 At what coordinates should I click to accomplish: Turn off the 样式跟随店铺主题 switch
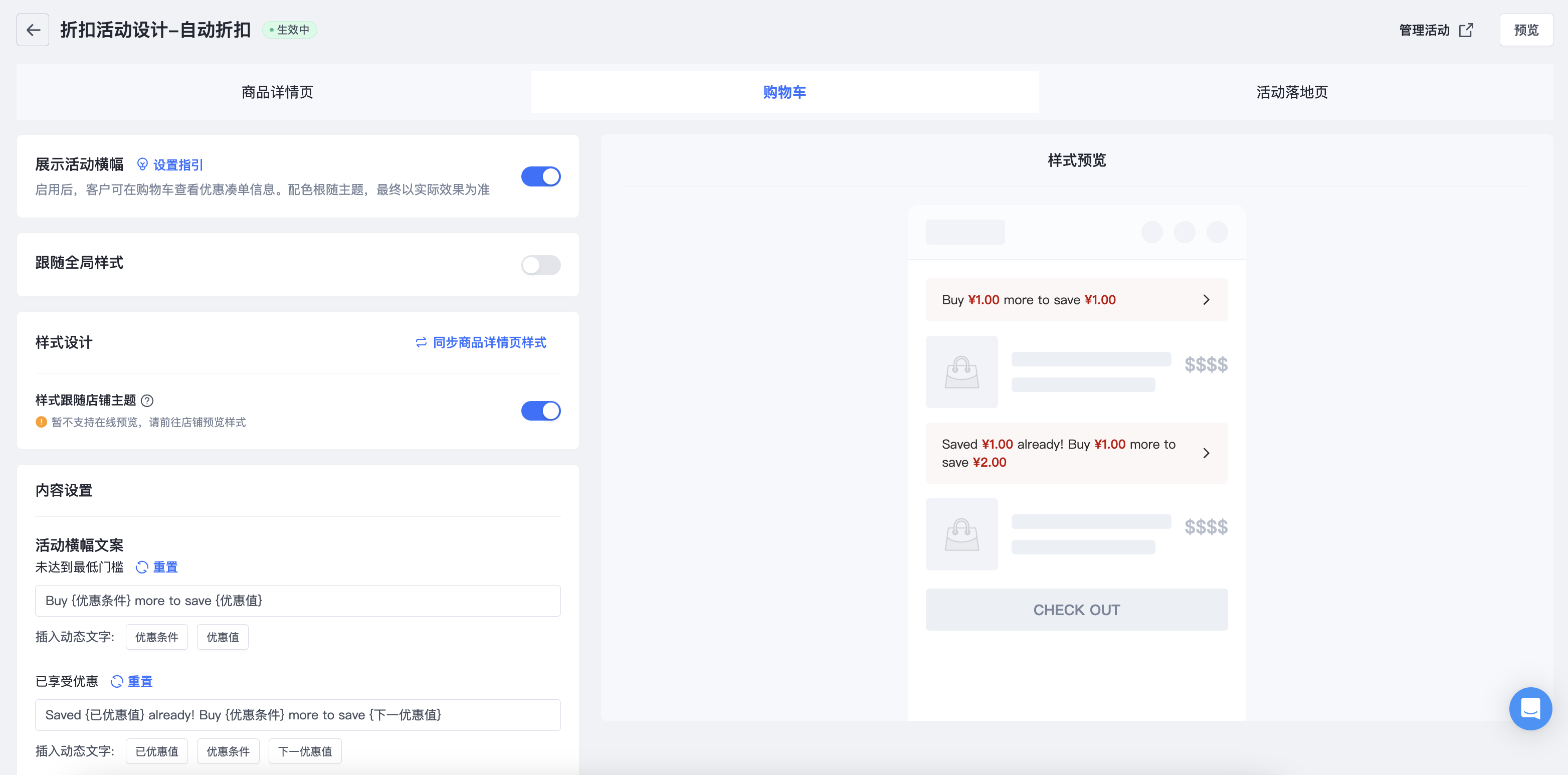tap(540, 411)
